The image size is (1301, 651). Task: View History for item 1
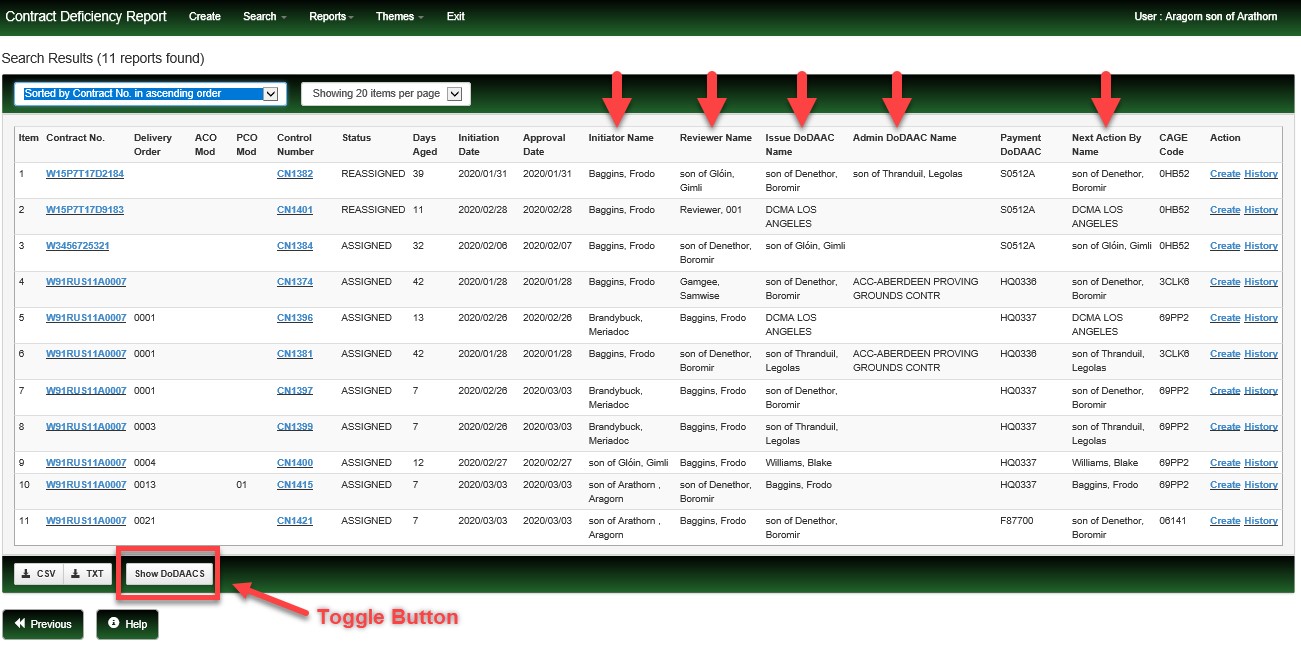pos(1261,174)
